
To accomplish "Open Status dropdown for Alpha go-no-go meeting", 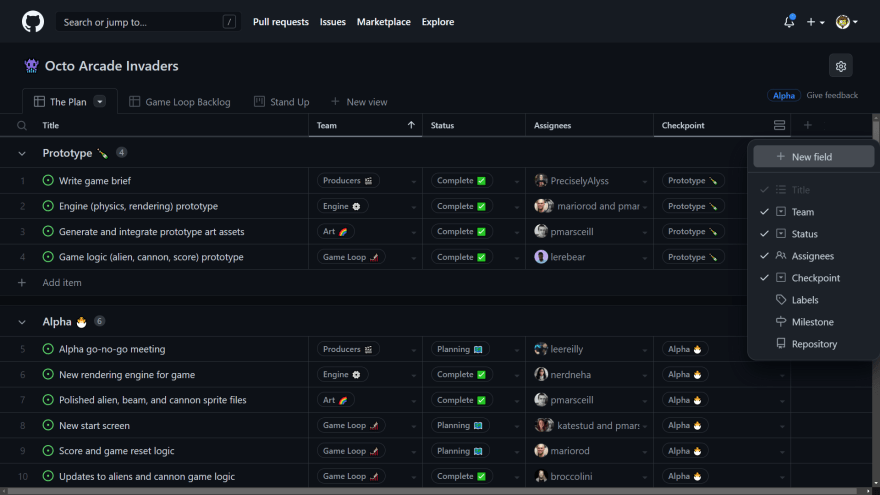I will pos(516,350).
